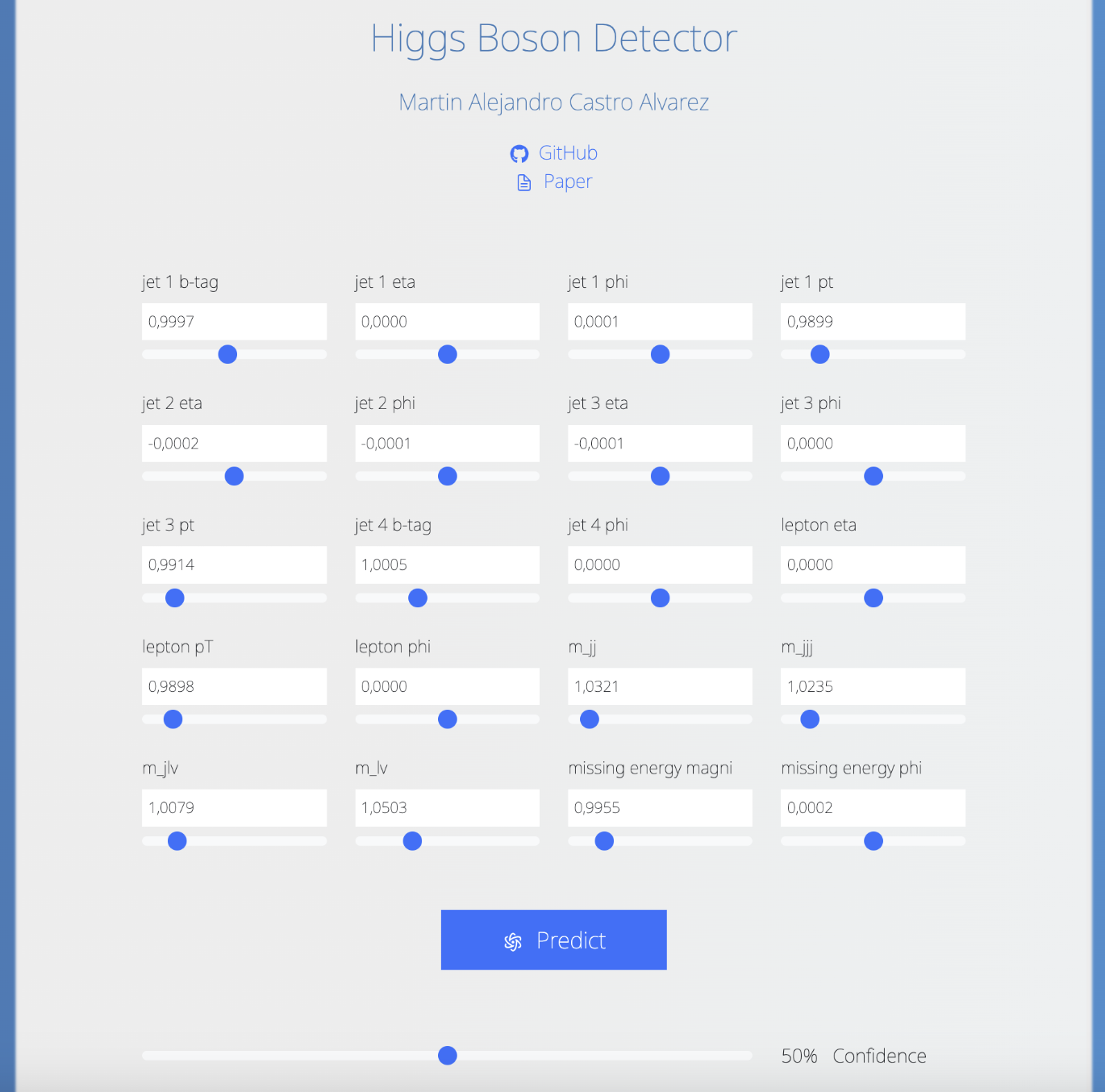Click the jet 4 phi slider knob
This screenshot has width=1105, height=1092.
660,598
